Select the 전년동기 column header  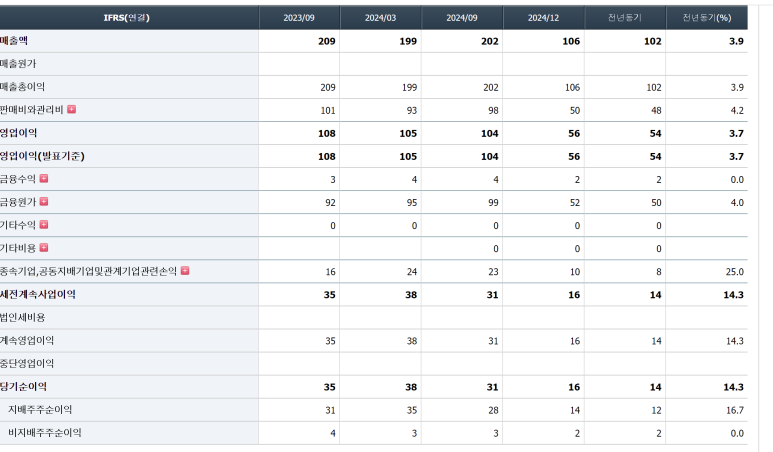tap(625, 18)
